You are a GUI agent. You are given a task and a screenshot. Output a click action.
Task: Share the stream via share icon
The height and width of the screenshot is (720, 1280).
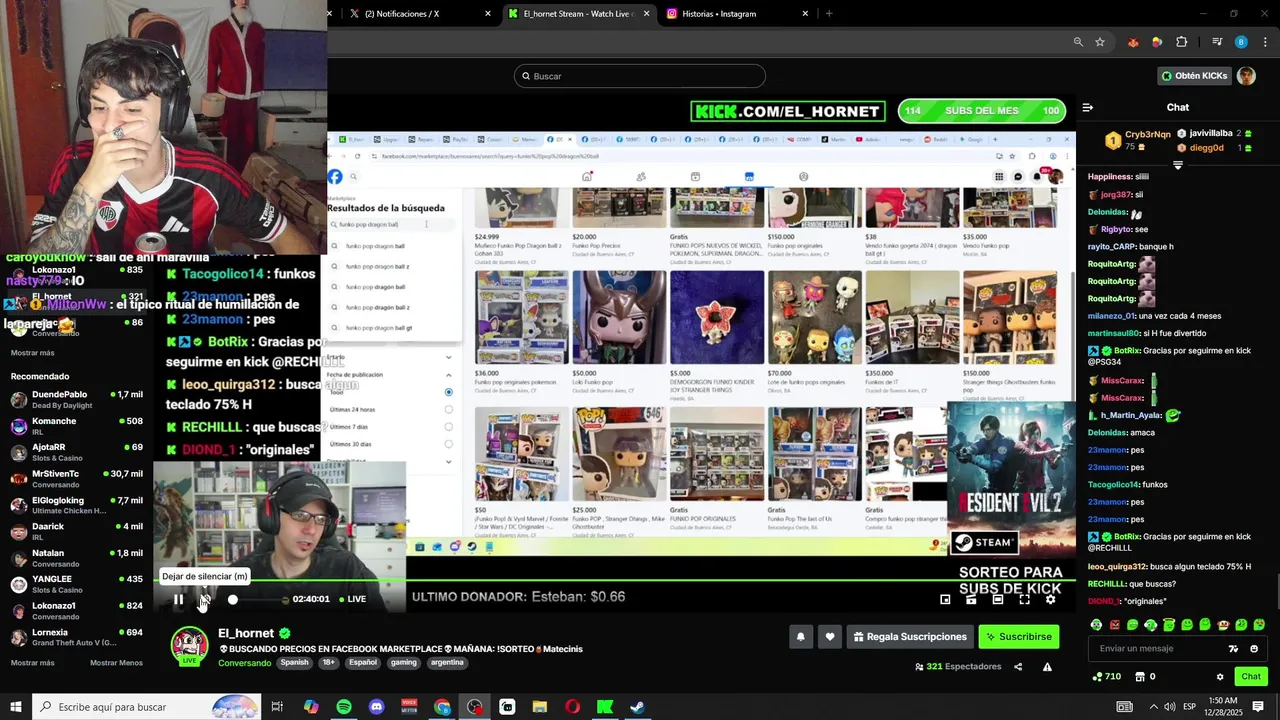1018,667
